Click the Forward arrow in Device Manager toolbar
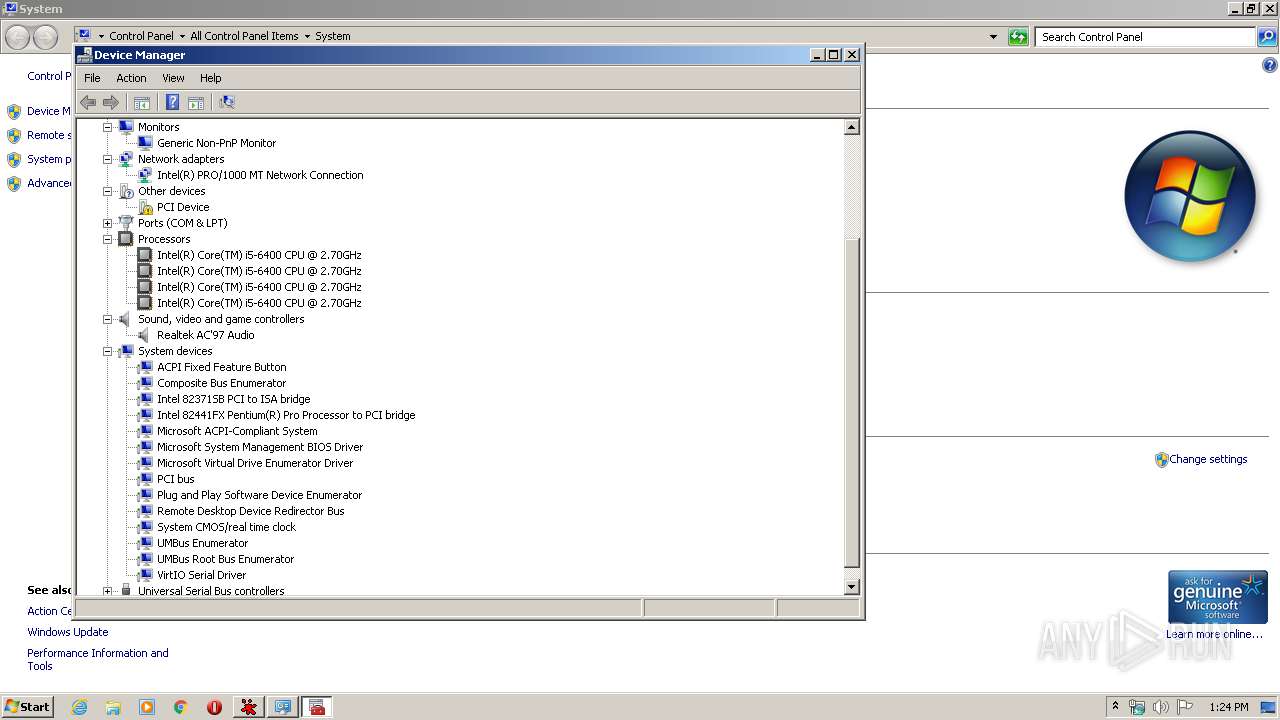The height and width of the screenshot is (720, 1280). pyautogui.click(x=111, y=102)
